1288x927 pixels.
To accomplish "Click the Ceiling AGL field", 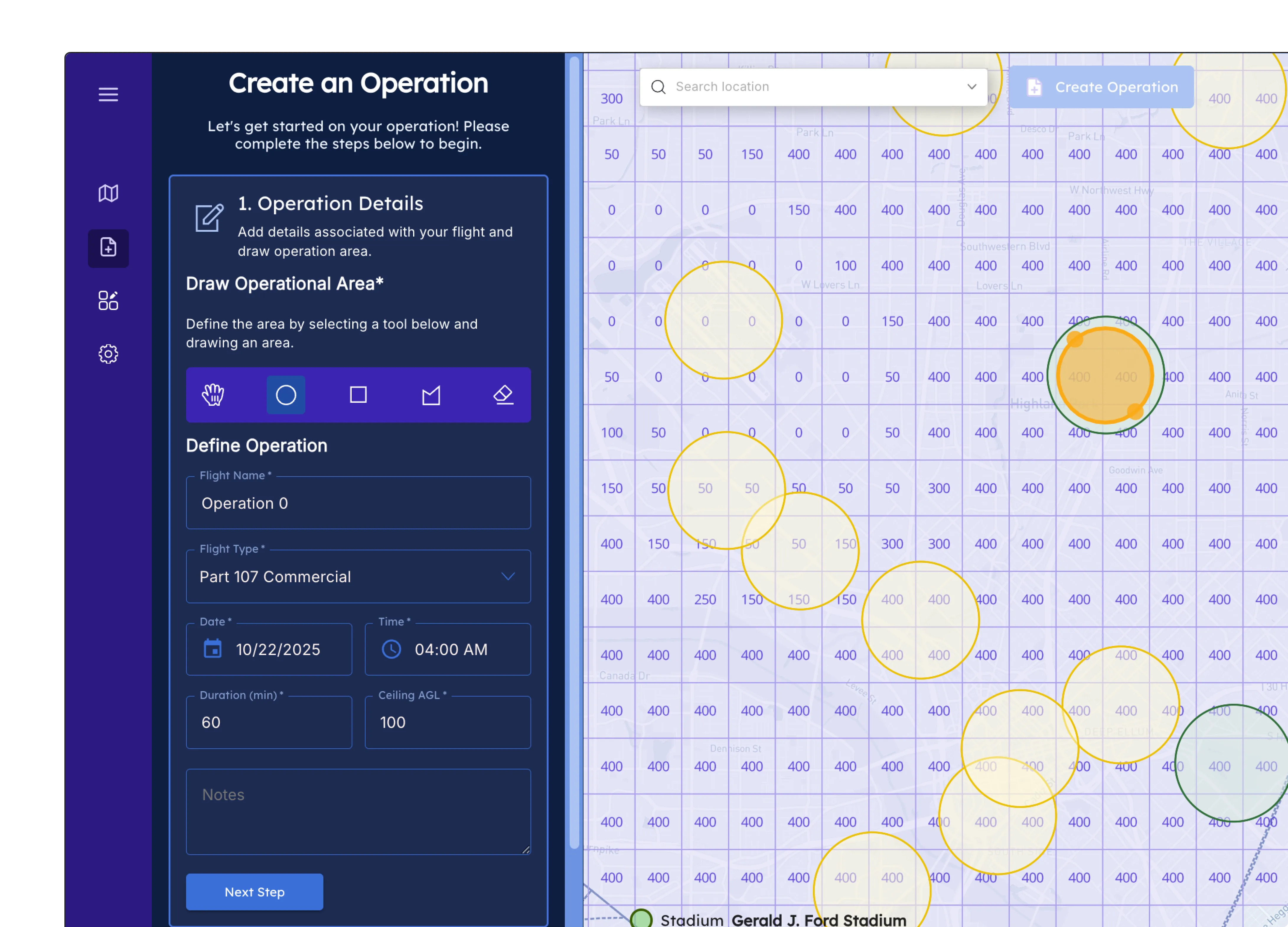I will coord(448,722).
